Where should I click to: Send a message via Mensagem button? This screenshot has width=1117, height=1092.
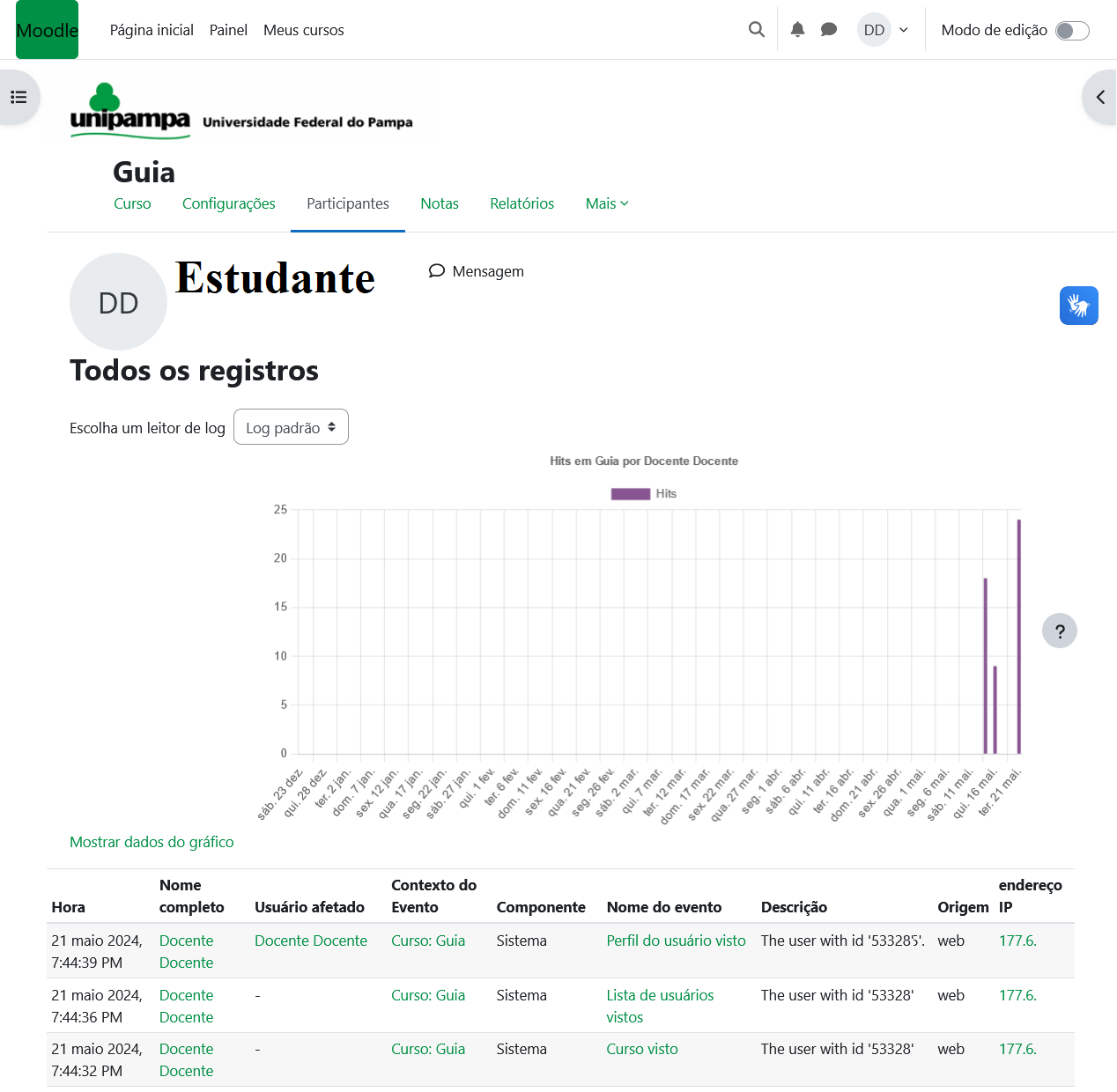coord(477,271)
